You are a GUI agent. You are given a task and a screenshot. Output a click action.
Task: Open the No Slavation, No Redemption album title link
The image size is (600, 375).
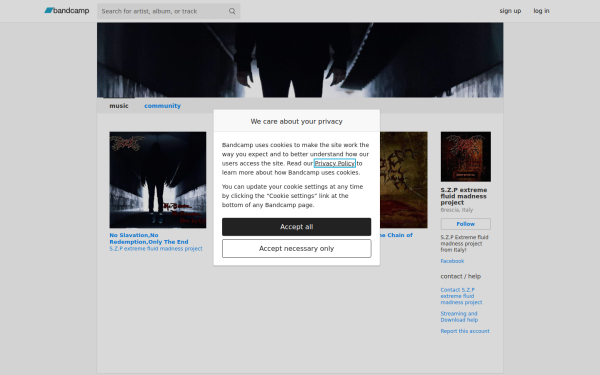coord(149,238)
